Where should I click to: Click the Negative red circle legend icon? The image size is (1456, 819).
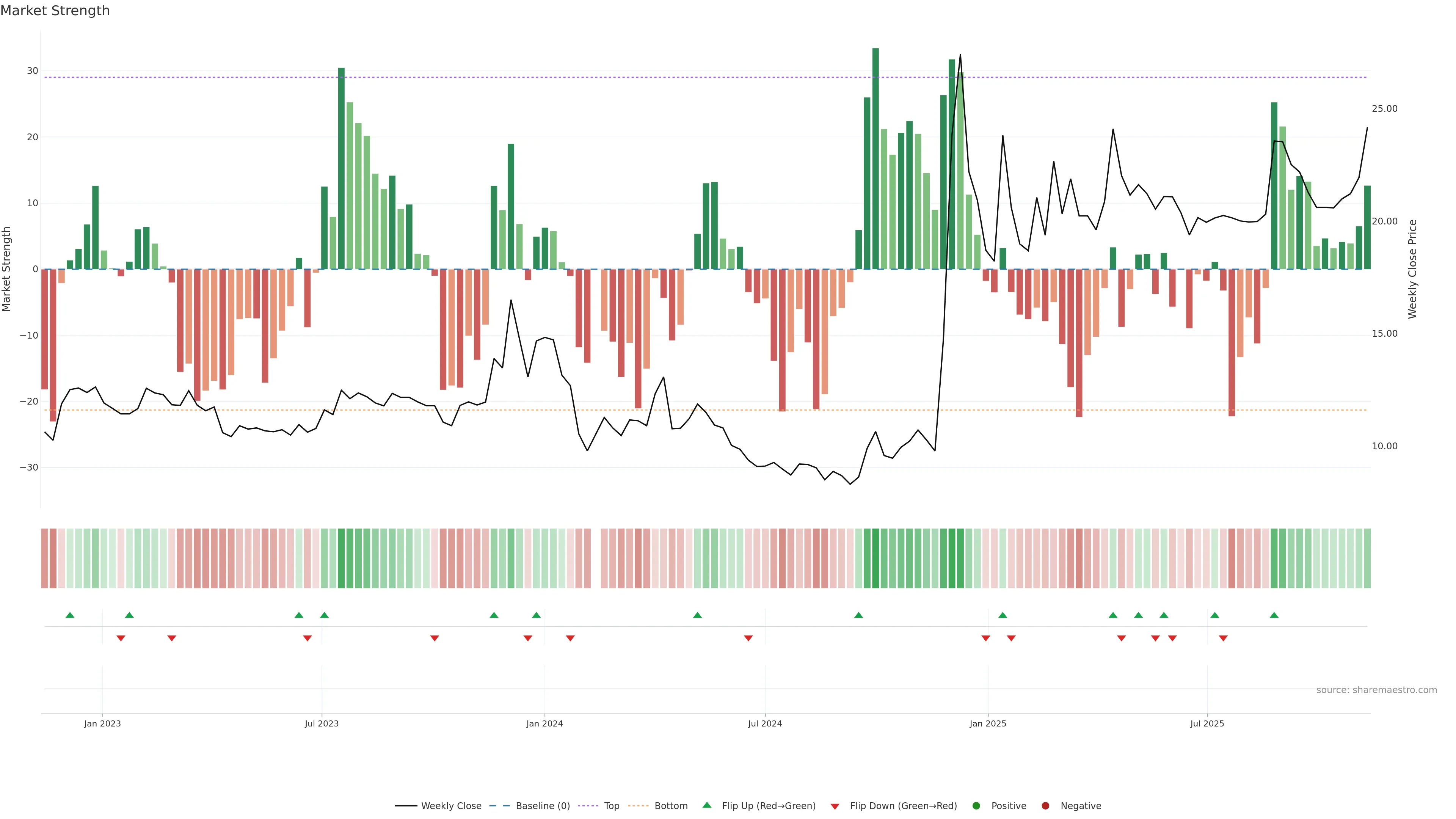click(x=1045, y=805)
